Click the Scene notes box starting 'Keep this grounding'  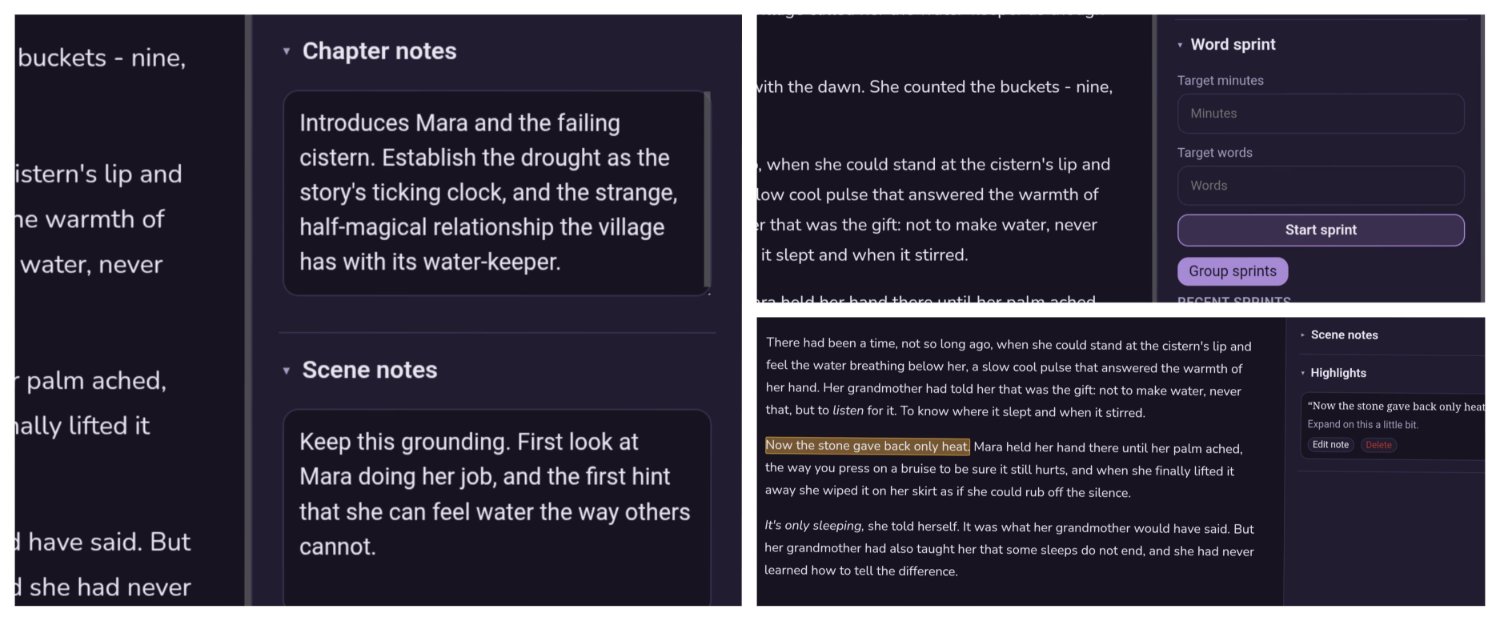496,507
